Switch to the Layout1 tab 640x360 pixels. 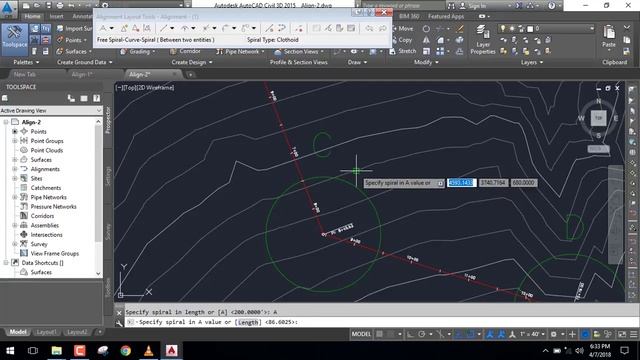[46, 332]
